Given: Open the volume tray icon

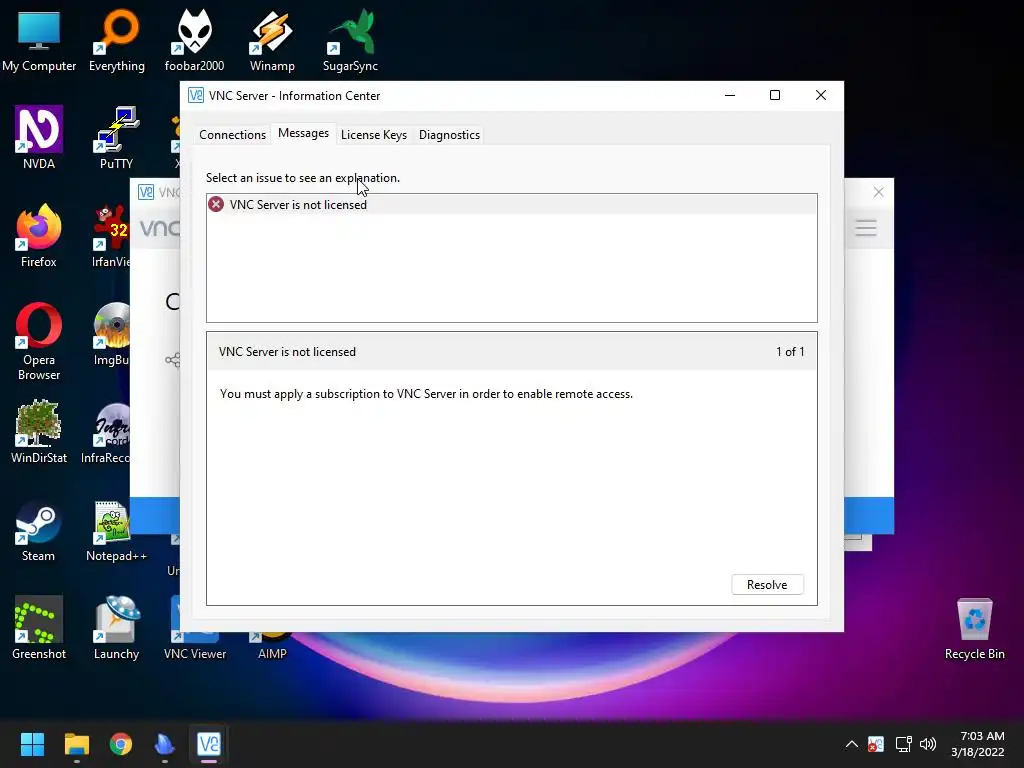Looking at the screenshot, I should click(928, 744).
